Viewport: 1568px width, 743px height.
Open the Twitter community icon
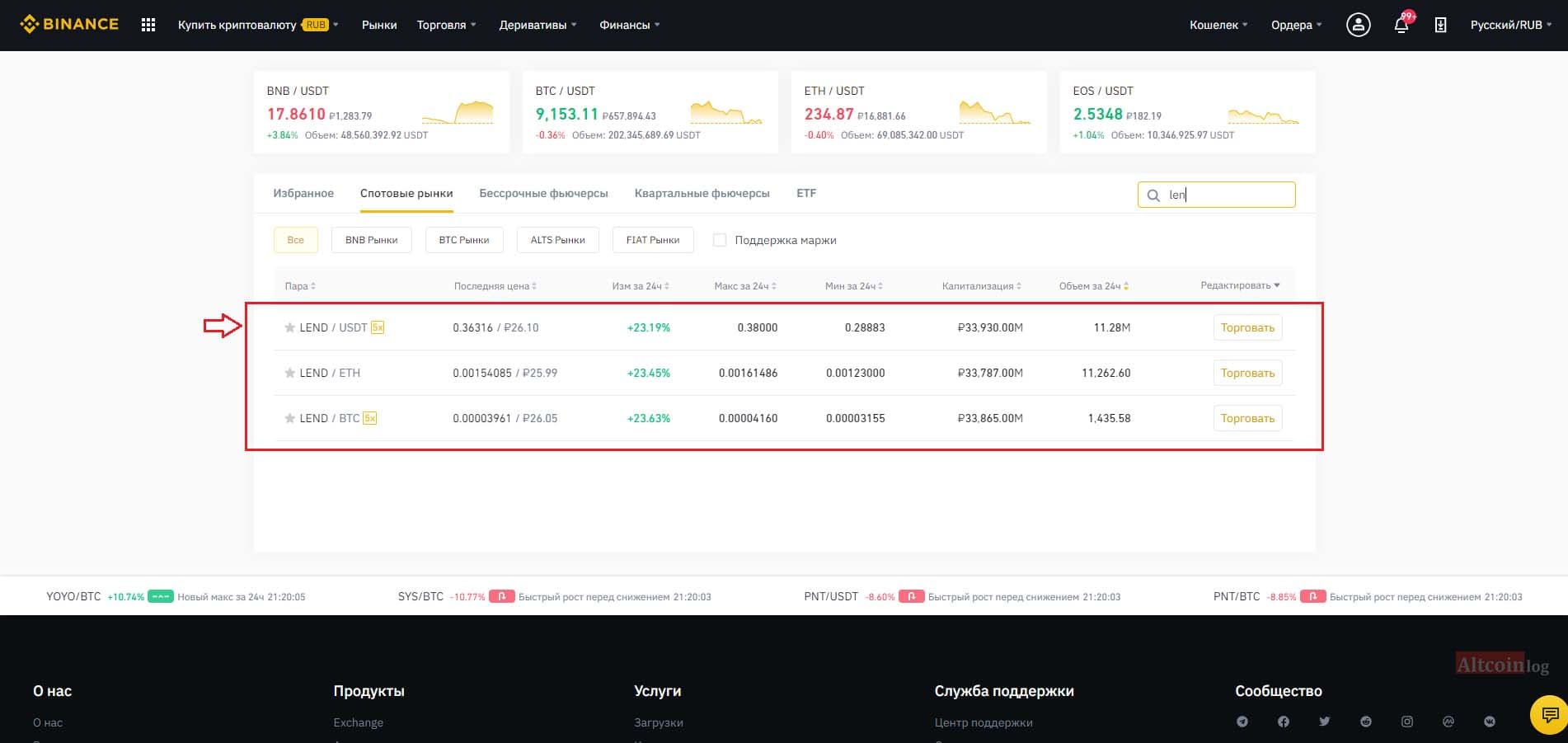coord(1325,722)
